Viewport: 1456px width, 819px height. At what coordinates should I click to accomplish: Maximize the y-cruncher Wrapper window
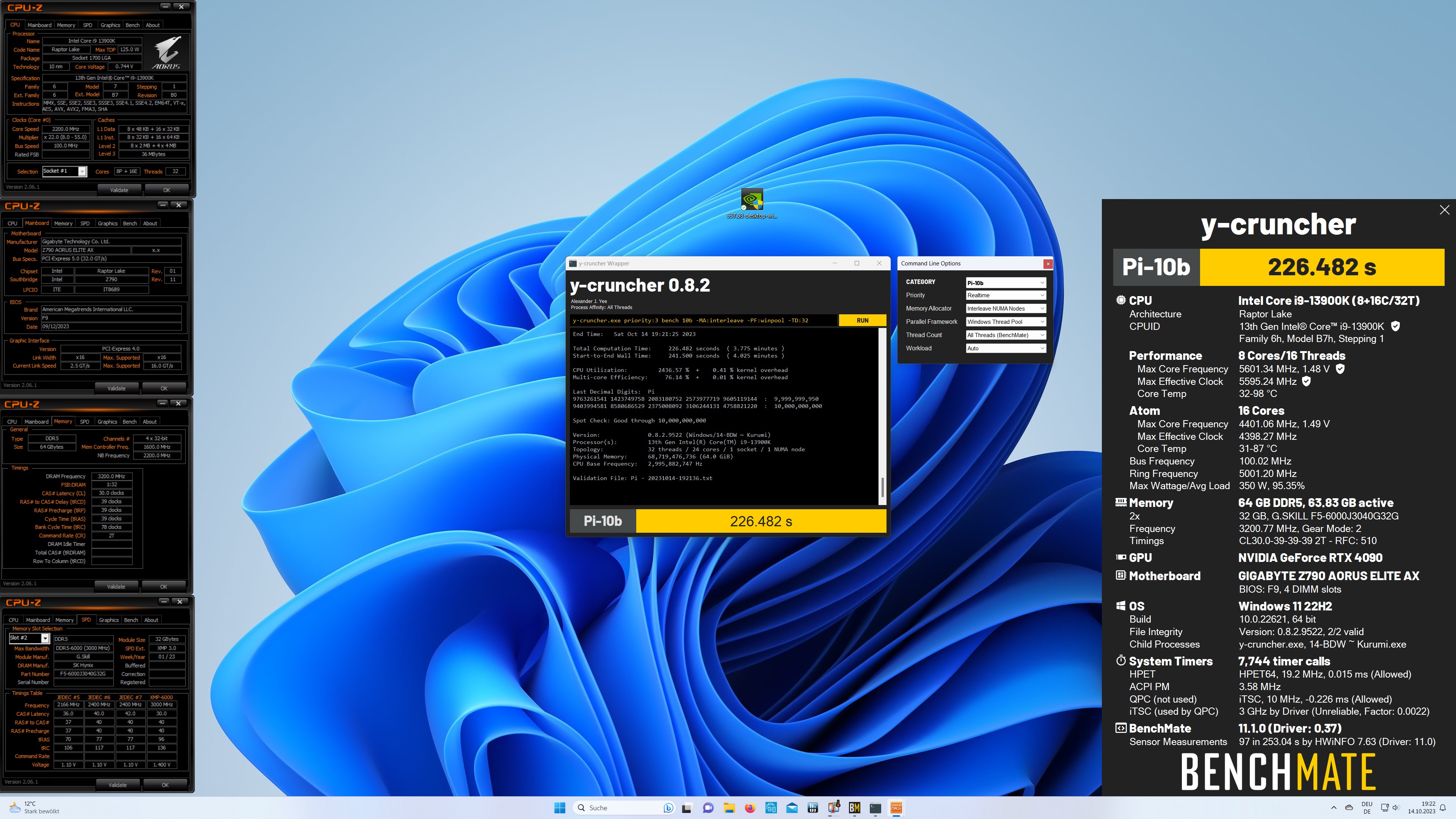(x=857, y=264)
